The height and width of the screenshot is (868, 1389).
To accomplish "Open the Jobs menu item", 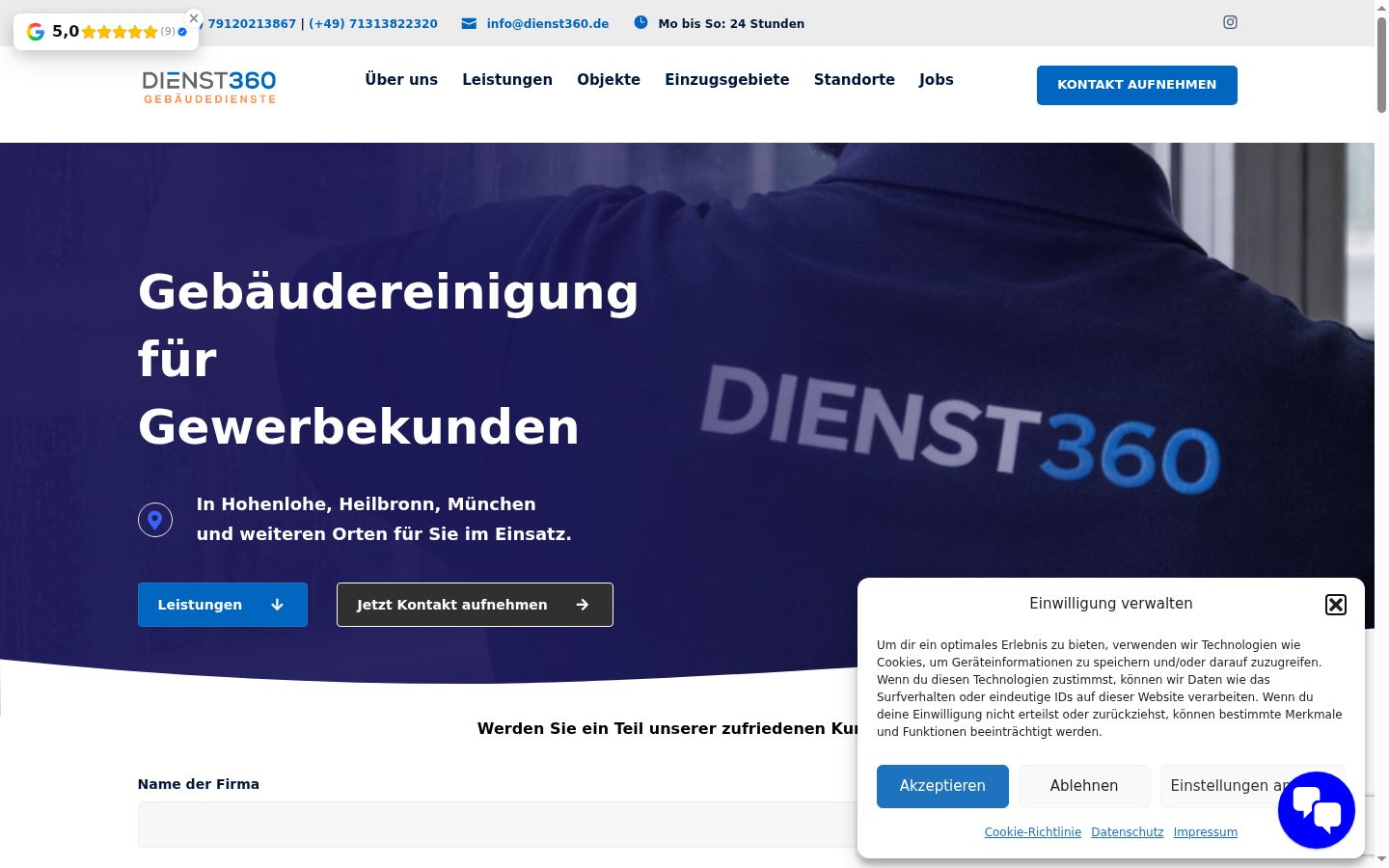I will point(936,80).
